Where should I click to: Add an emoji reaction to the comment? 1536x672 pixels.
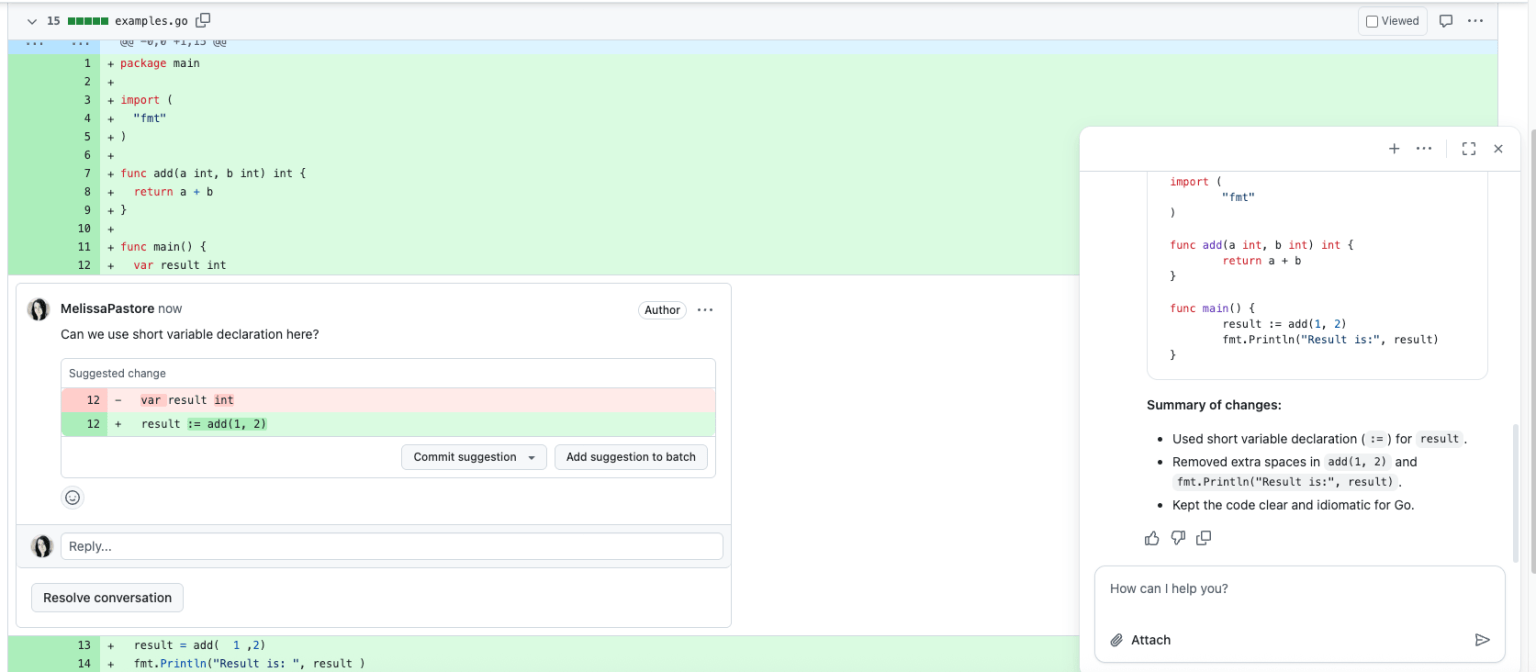[x=73, y=497]
